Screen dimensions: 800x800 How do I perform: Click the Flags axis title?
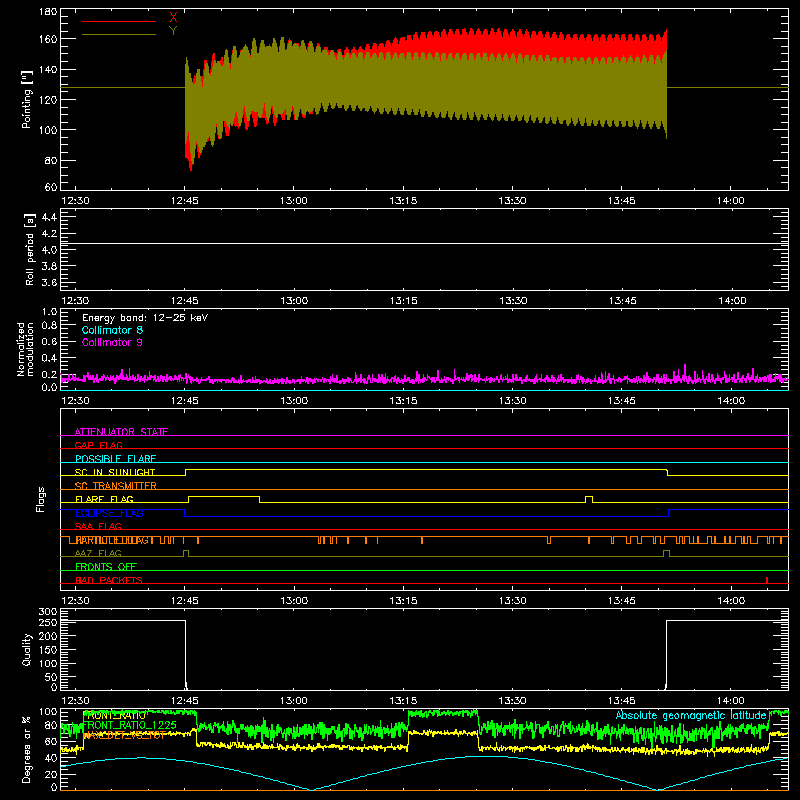pyautogui.click(x=41, y=499)
